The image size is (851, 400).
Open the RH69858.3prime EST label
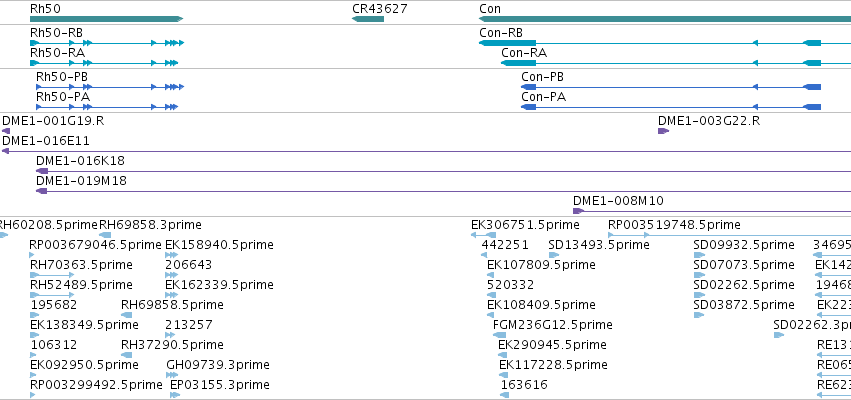coord(150,225)
